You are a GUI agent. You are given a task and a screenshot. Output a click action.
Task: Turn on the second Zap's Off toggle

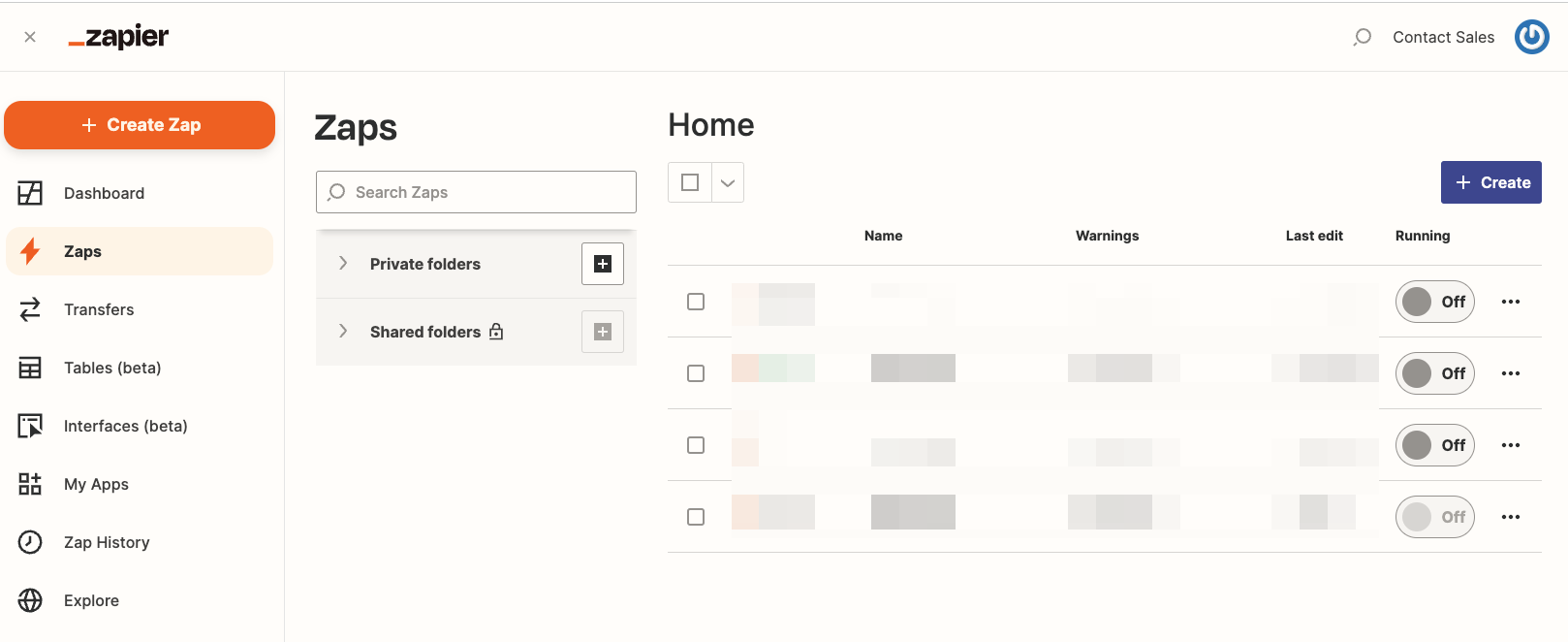coord(1435,373)
